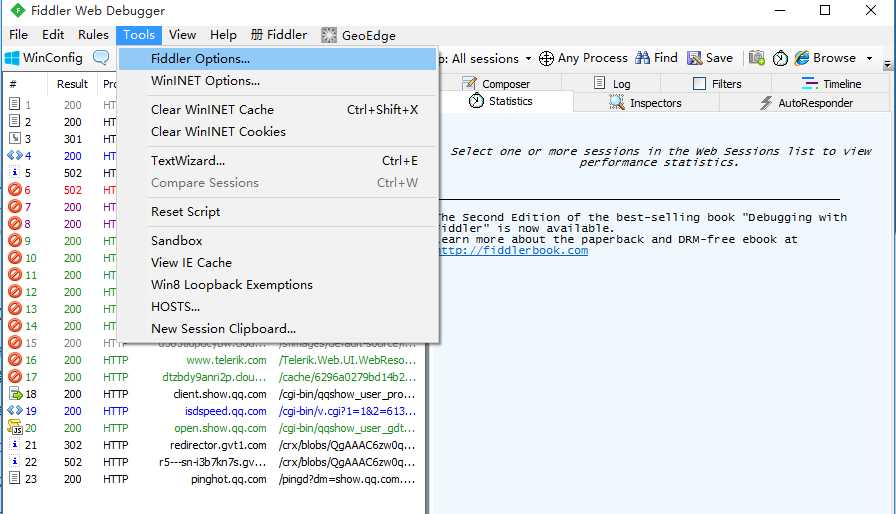Click the timer clock toolbar icon
Viewport: 896px width, 514px height.
[x=780, y=58]
